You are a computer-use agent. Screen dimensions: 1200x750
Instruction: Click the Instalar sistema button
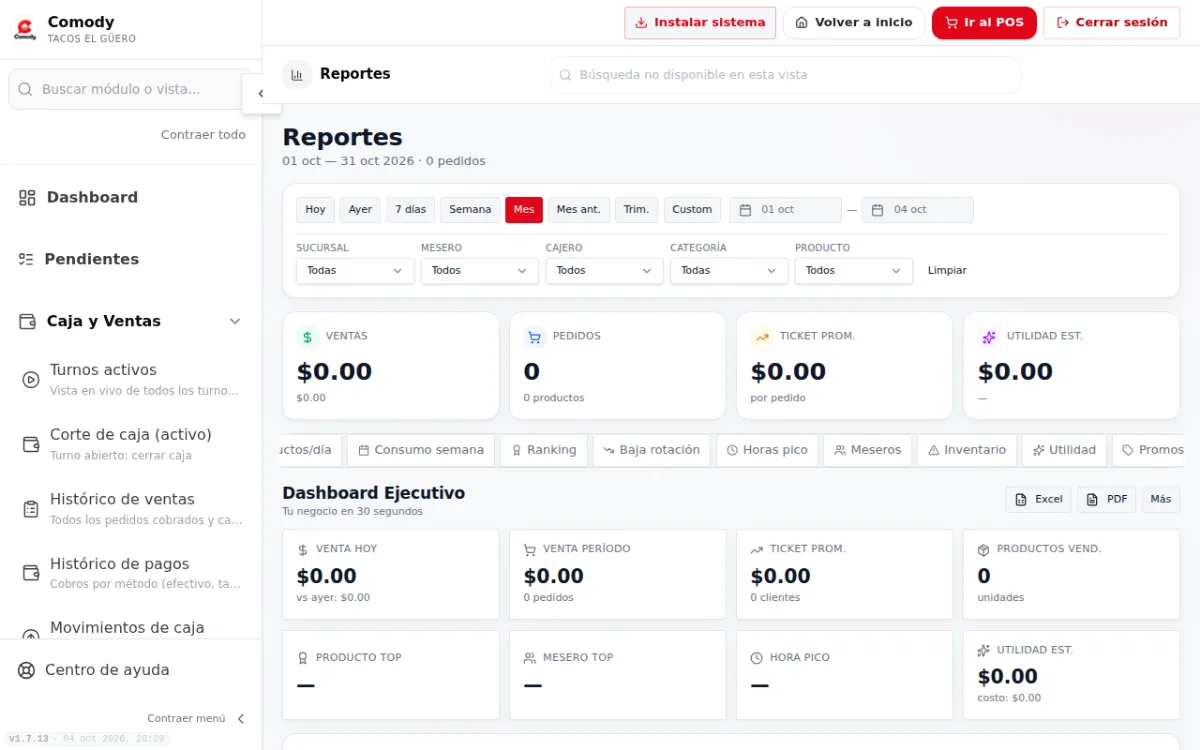point(700,23)
